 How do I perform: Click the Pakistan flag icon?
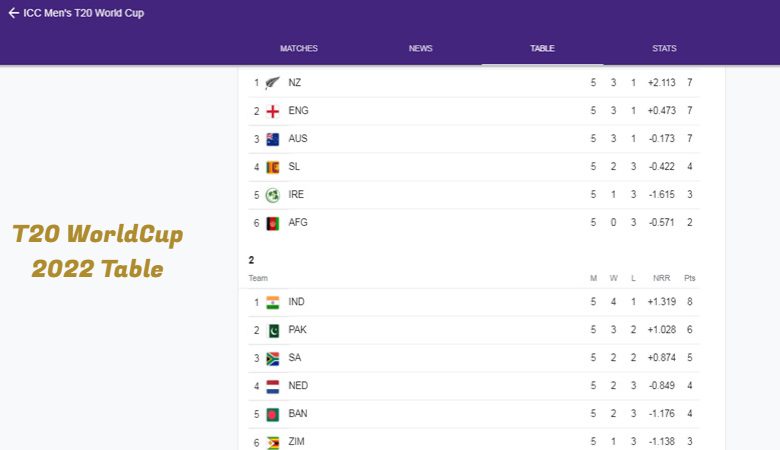(273, 330)
